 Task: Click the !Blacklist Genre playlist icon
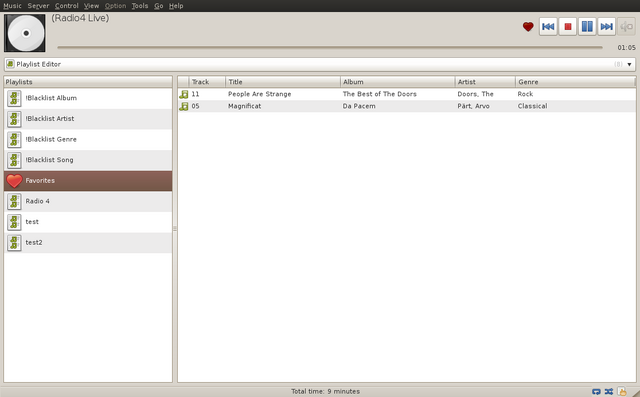[14, 140]
